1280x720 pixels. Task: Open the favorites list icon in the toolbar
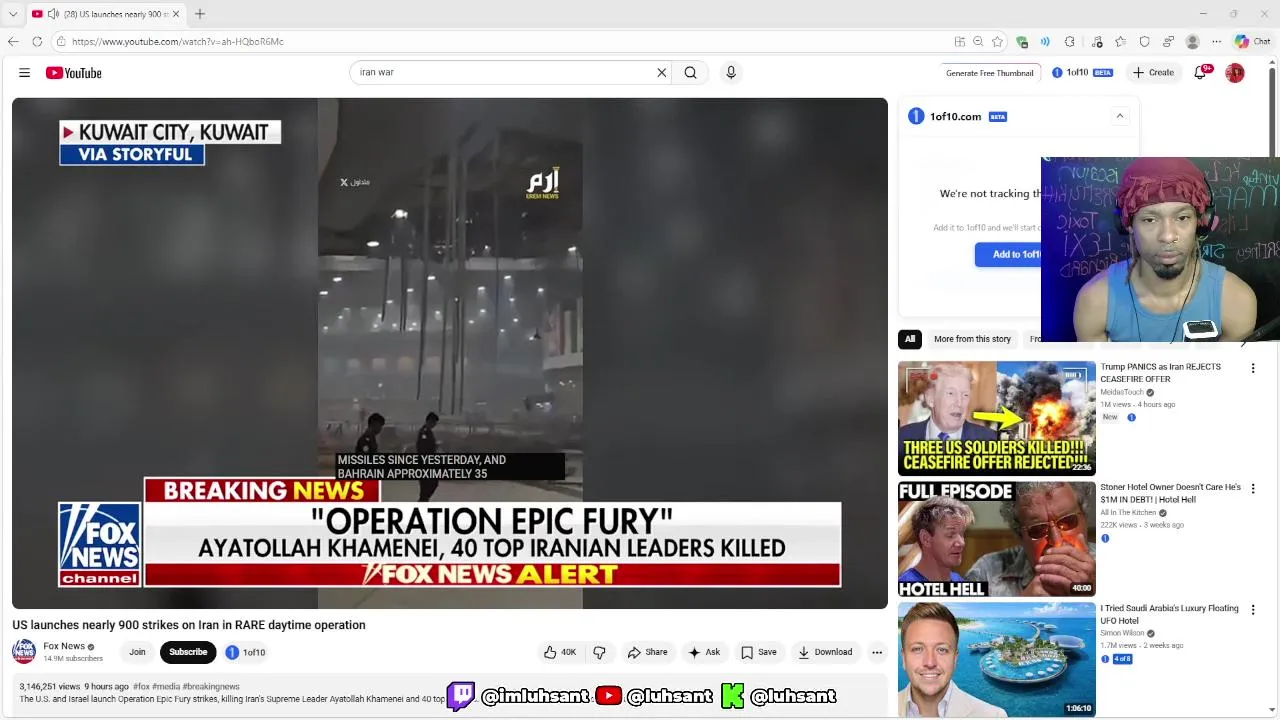point(1121,42)
